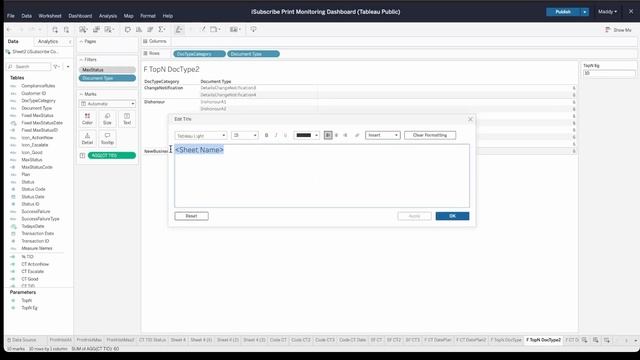Close the Edit Title dialog

[x=470, y=119]
